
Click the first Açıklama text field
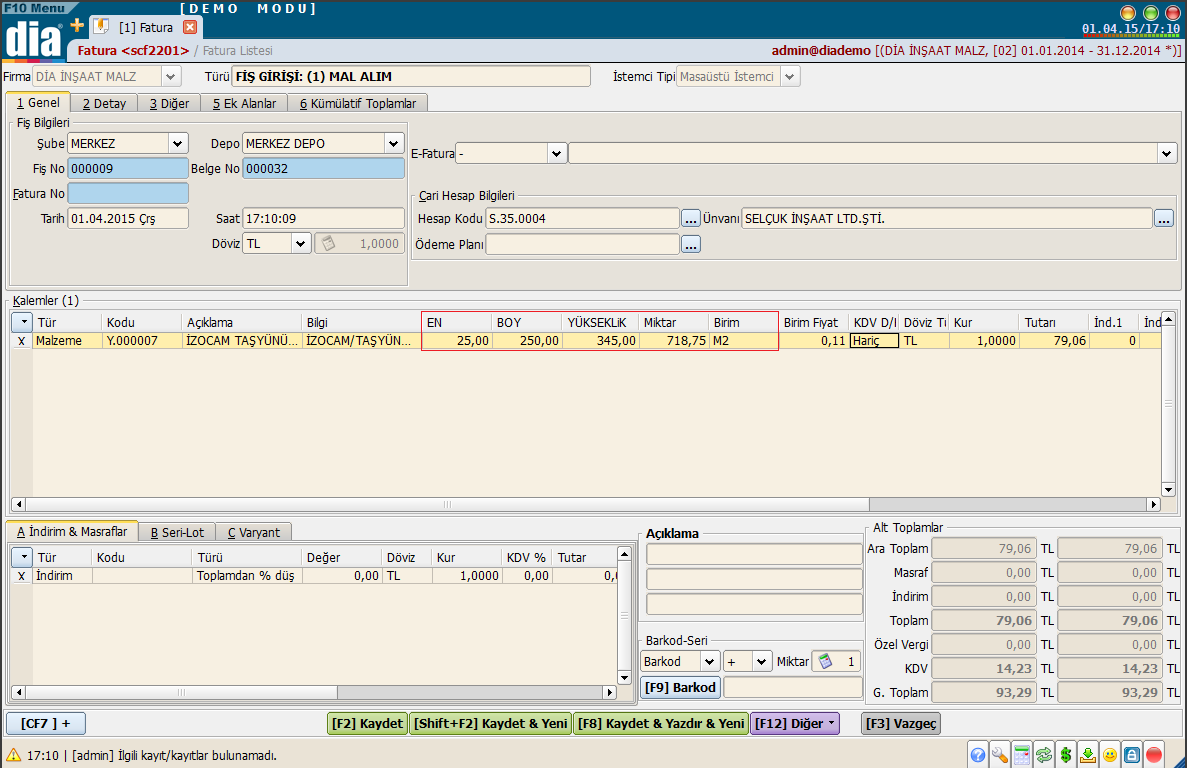click(754, 554)
